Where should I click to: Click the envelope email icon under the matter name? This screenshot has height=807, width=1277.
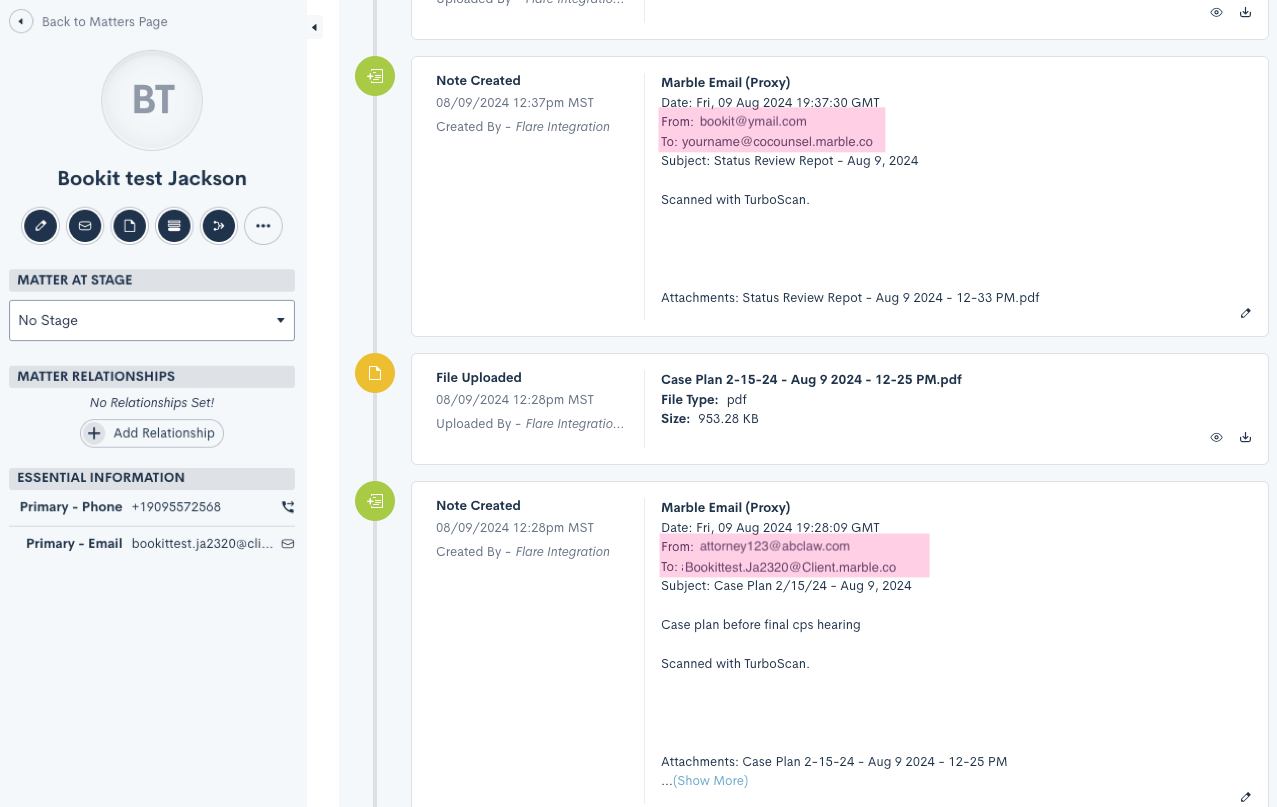85,226
